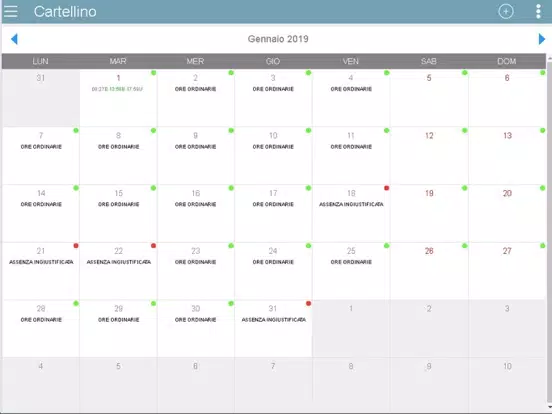Open the three-dot overflow menu
The width and height of the screenshot is (552, 414).
click(x=538, y=12)
